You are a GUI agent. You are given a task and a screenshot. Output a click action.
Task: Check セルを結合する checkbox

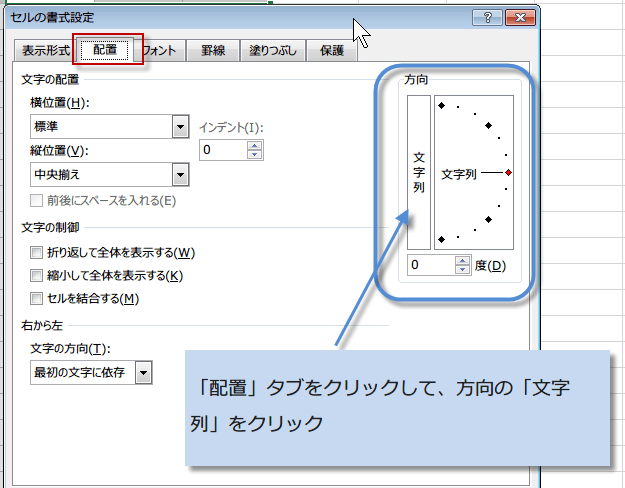[x=36, y=299]
